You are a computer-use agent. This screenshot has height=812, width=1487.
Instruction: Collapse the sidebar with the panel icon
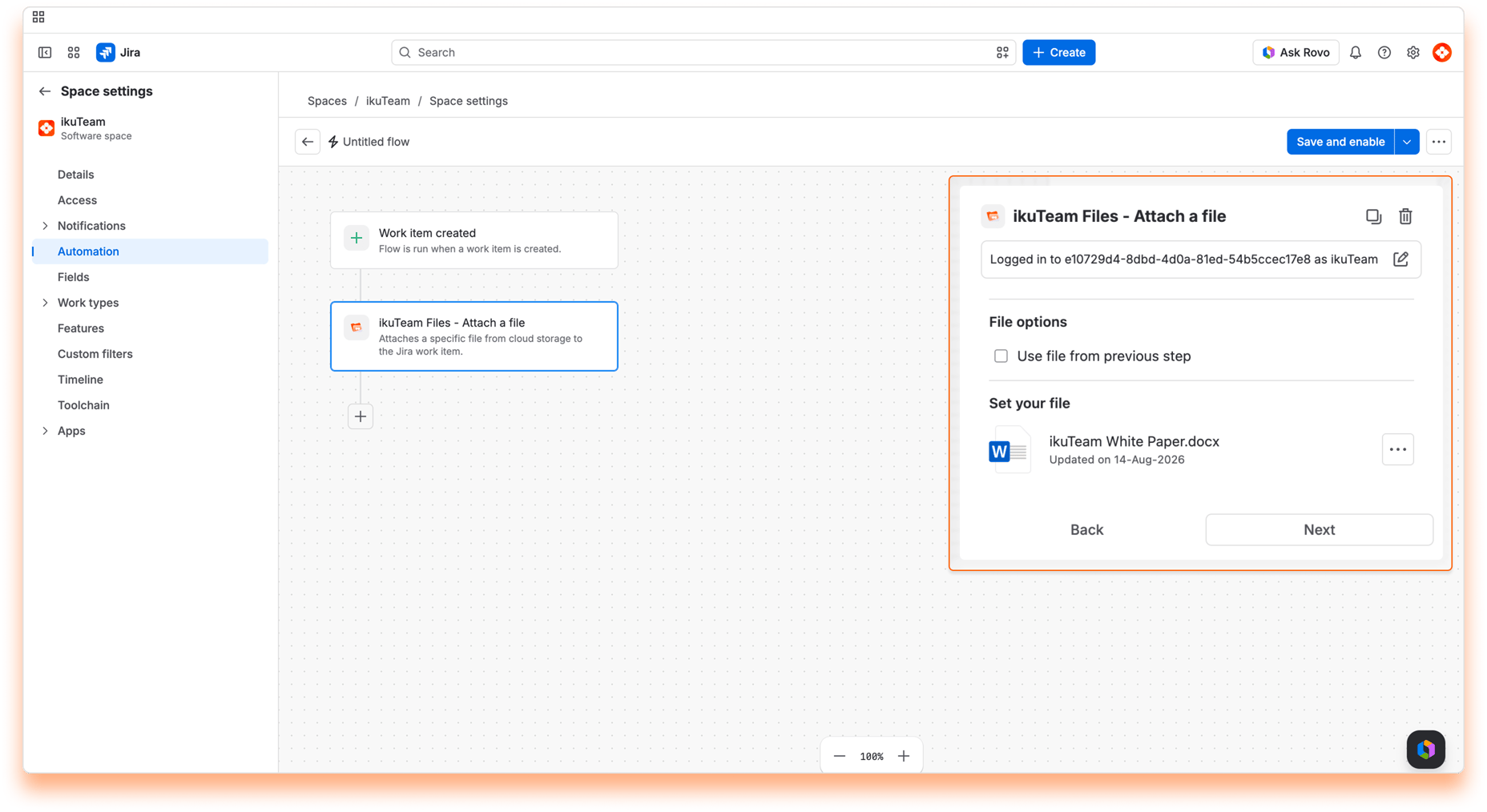[x=45, y=52]
